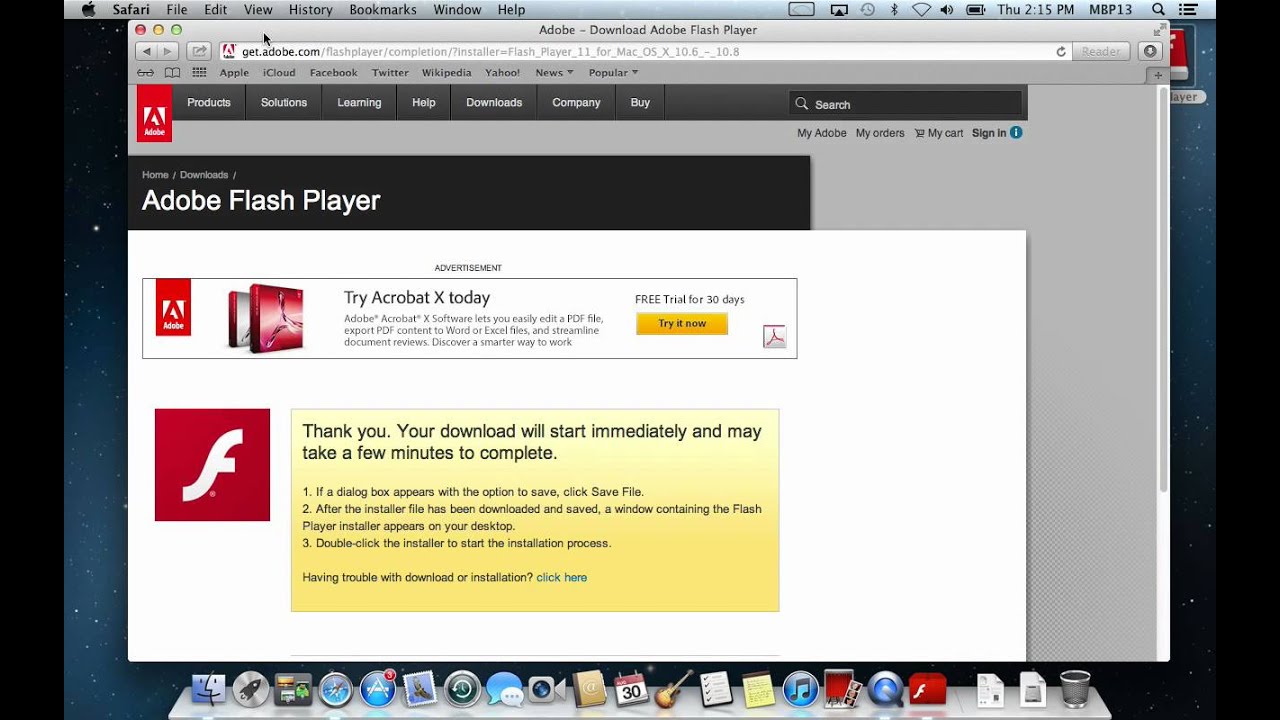This screenshot has height=720, width=1280.
Task: Open Notification Center list icon
Action: pyautogui.click(x=1186, y=9)
